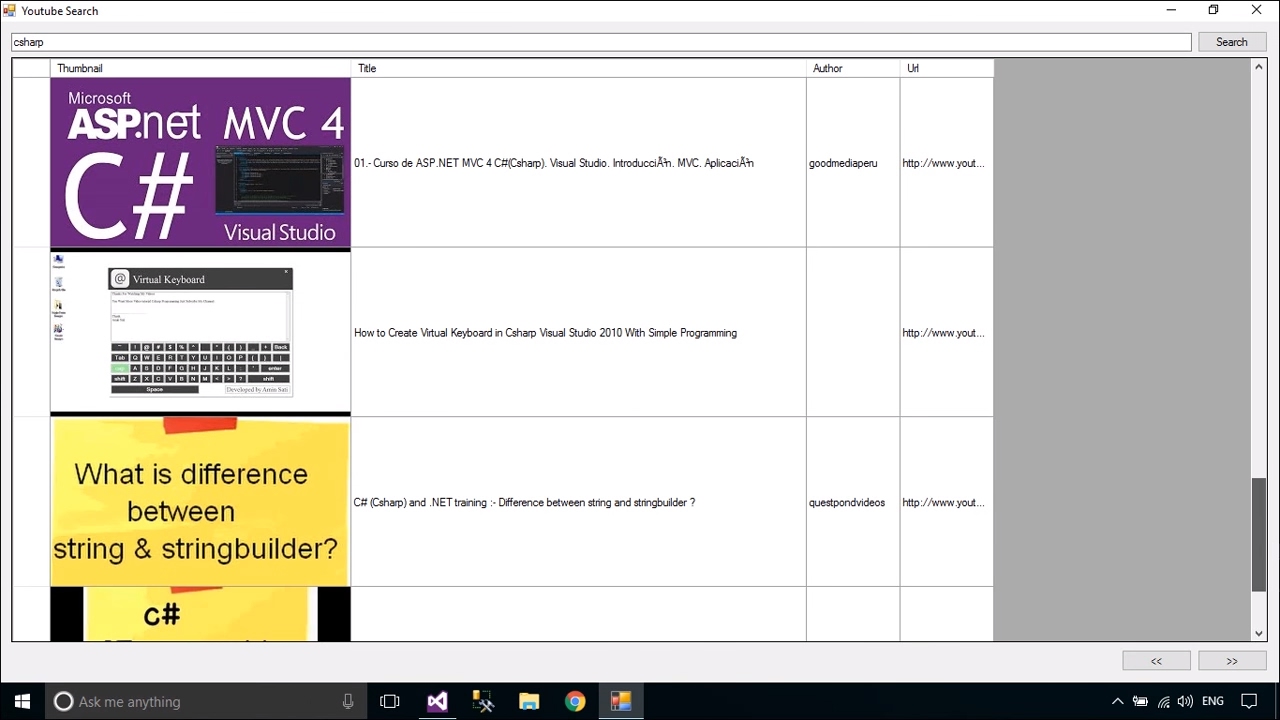Sort by Thumbnail column header
The width and height of the screenshot is (1280, 720).
tap(200, 68)
